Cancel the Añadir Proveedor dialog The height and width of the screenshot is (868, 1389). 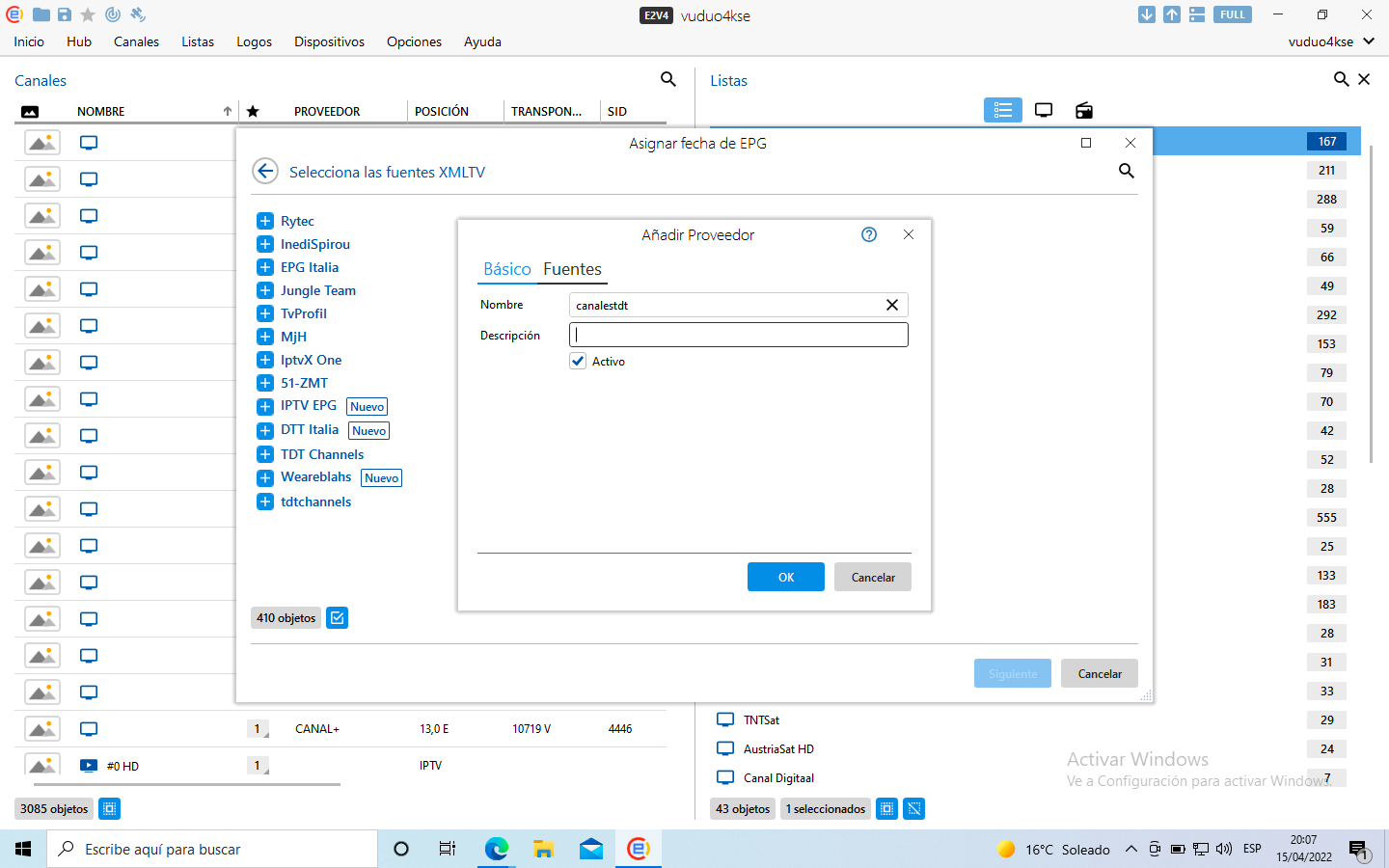click(872, 577)
